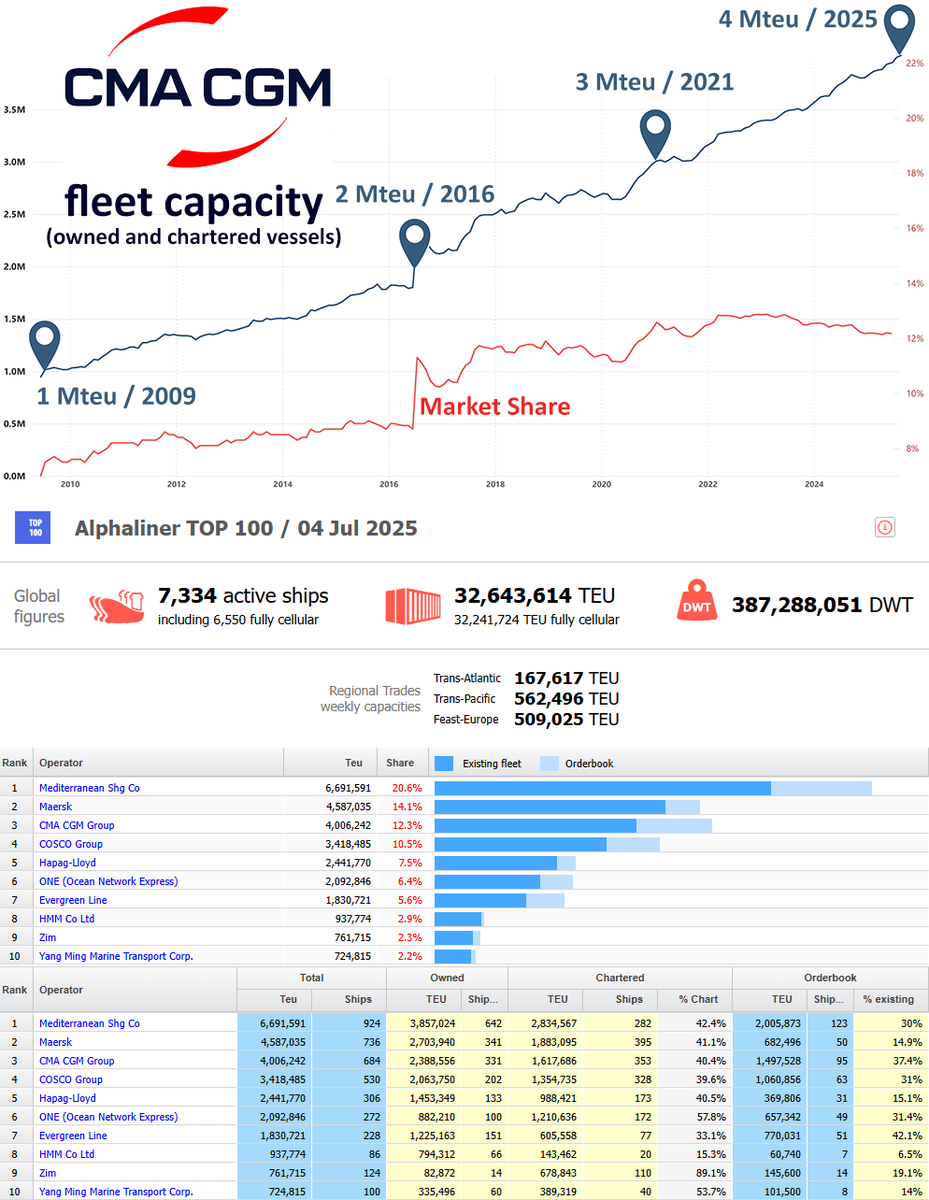Select Trans-Atlantic 167,617 TEU value
This screenshot has height=1200, width=929.
tap(566, 678)
